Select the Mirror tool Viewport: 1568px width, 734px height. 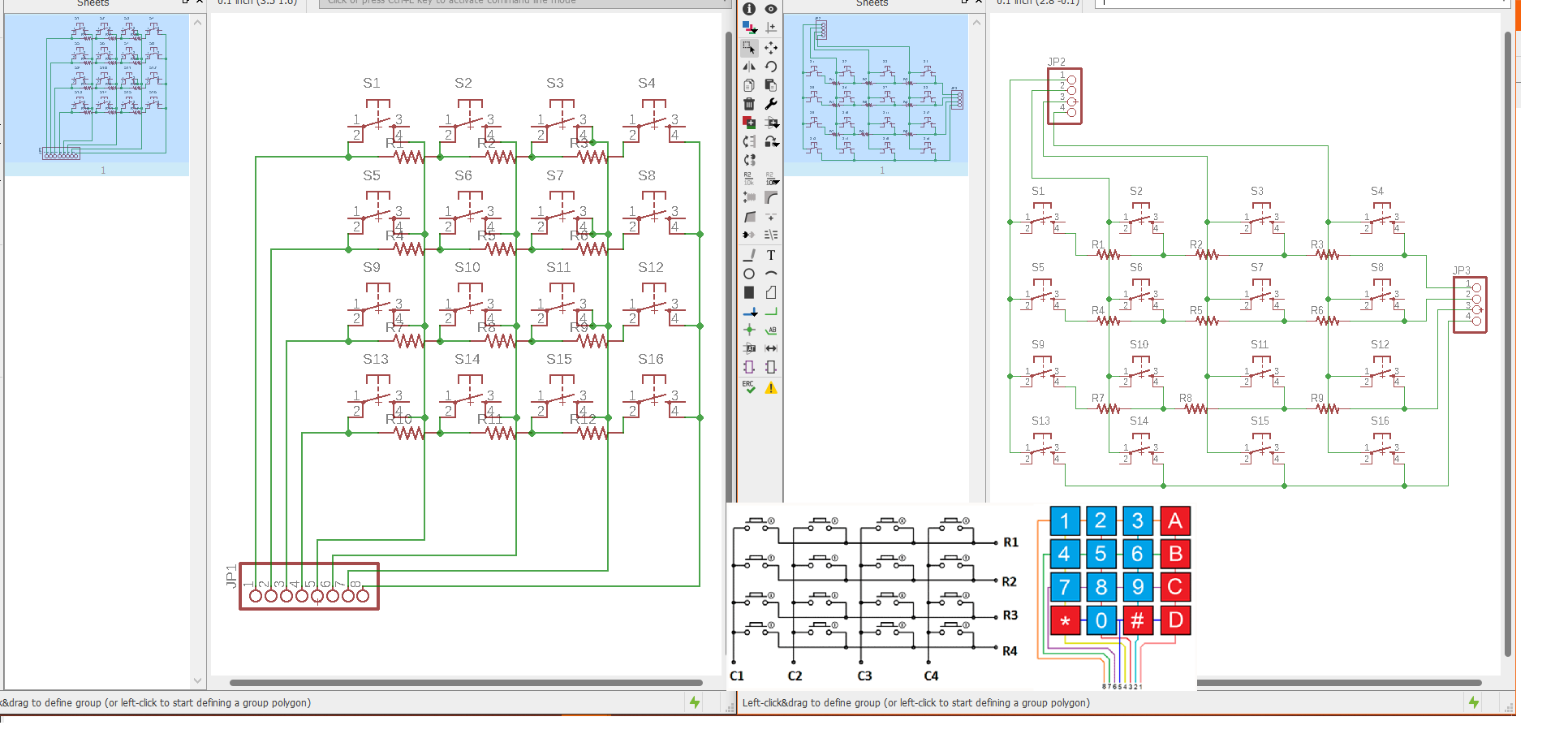(749, 67)
